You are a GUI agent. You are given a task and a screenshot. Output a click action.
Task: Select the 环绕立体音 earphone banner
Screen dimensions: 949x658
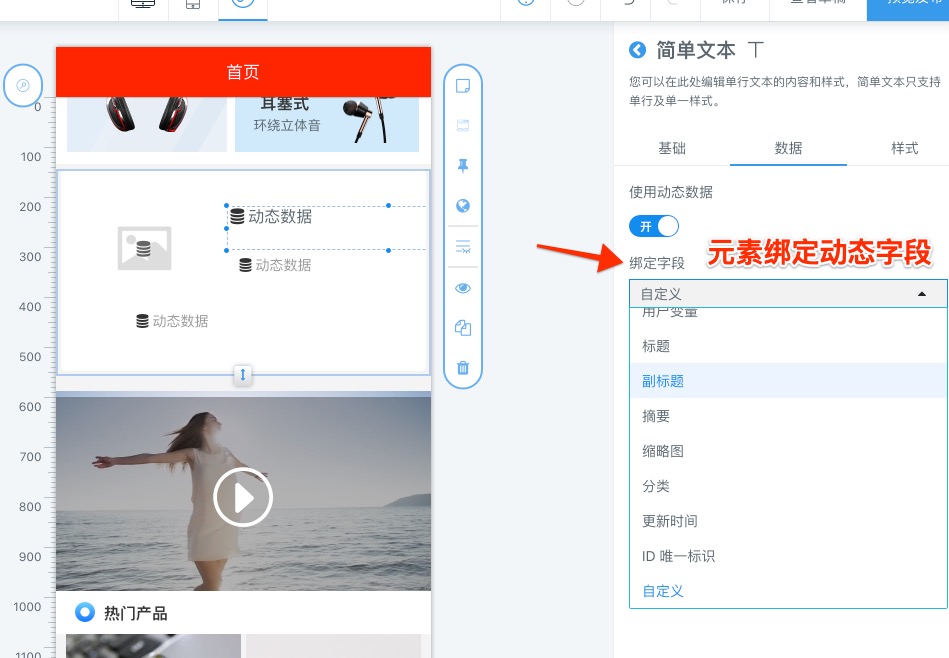click(327, 124)
